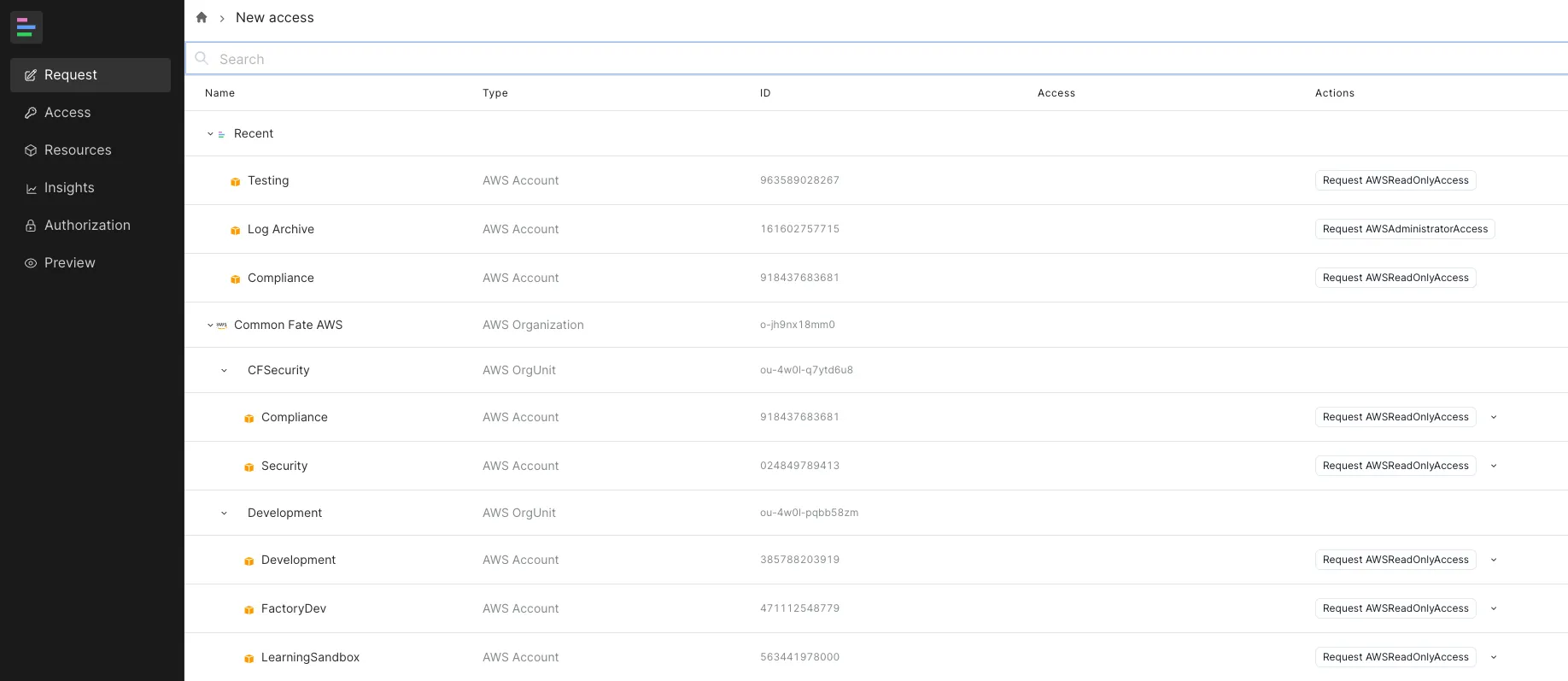The height and width of the screenshot is (681, 1568).
Task: Click the magnifier icon in search bar
Action: click(x=202, y=58)
